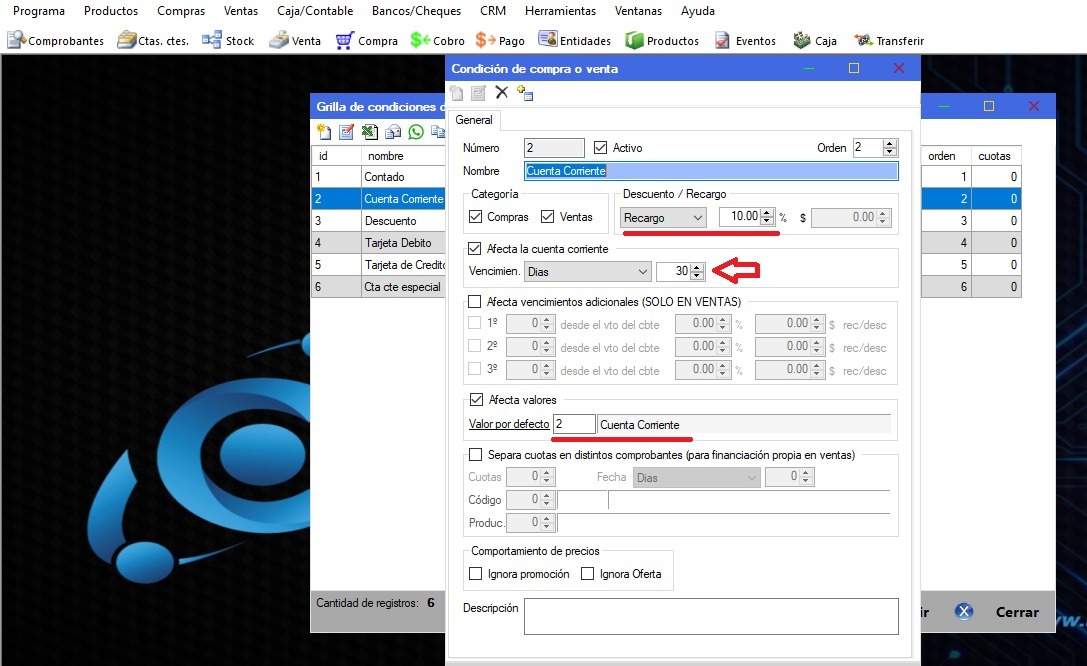
Task: Open the Cobro toolbar shortcut
Action: coord(437,41)
